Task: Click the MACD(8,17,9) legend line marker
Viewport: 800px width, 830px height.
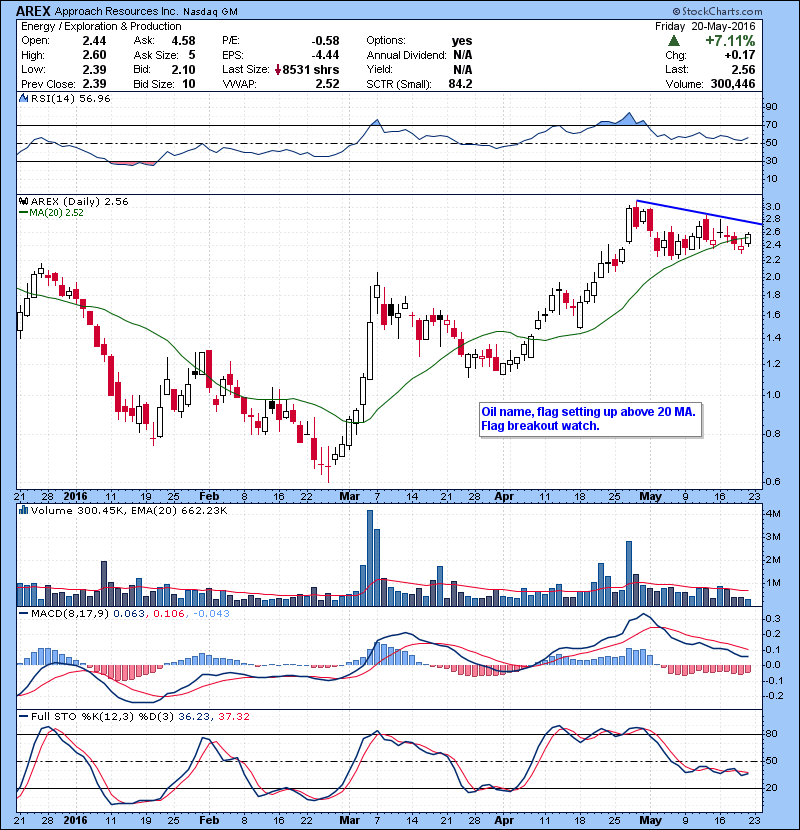Action: 23,614
